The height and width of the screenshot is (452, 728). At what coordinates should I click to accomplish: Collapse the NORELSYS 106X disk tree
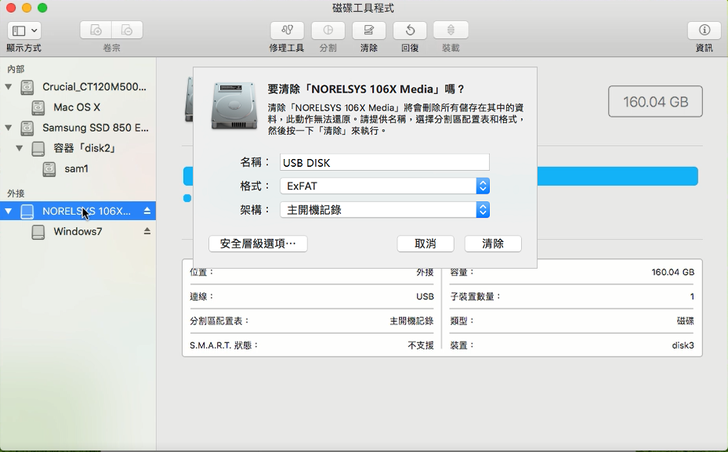(x=9, y=211)
